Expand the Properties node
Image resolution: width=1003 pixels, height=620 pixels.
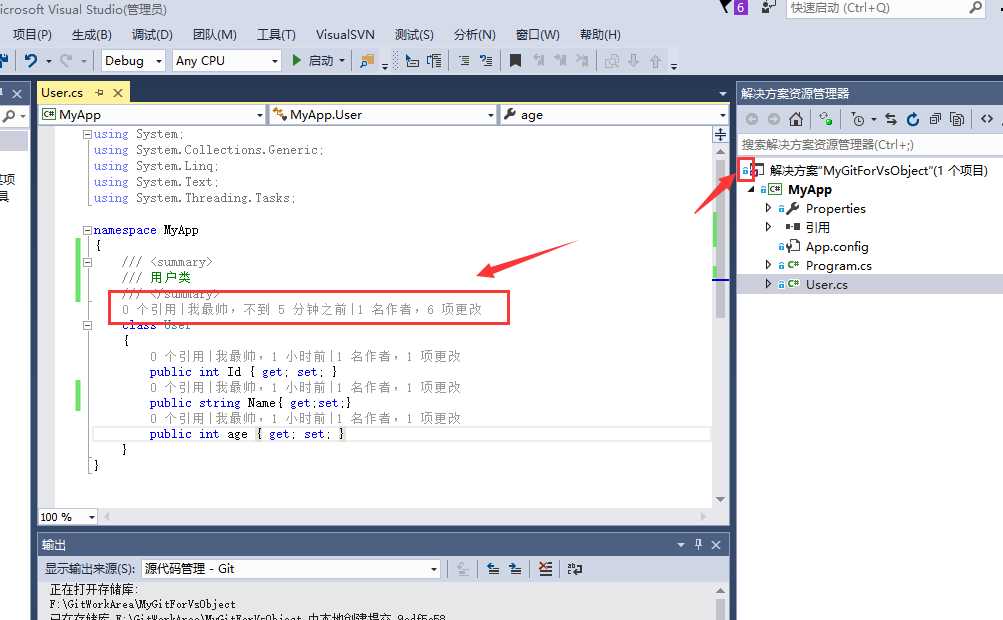(x=768, y=208)
